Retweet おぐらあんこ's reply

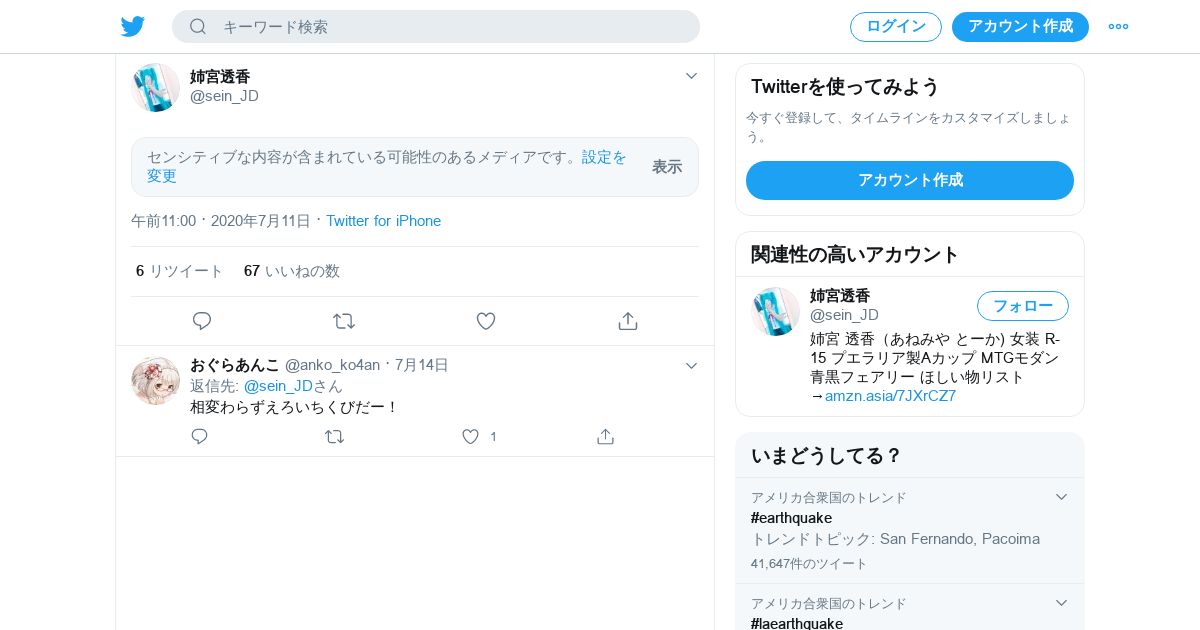pyautogui.click(x=335, y=436)
